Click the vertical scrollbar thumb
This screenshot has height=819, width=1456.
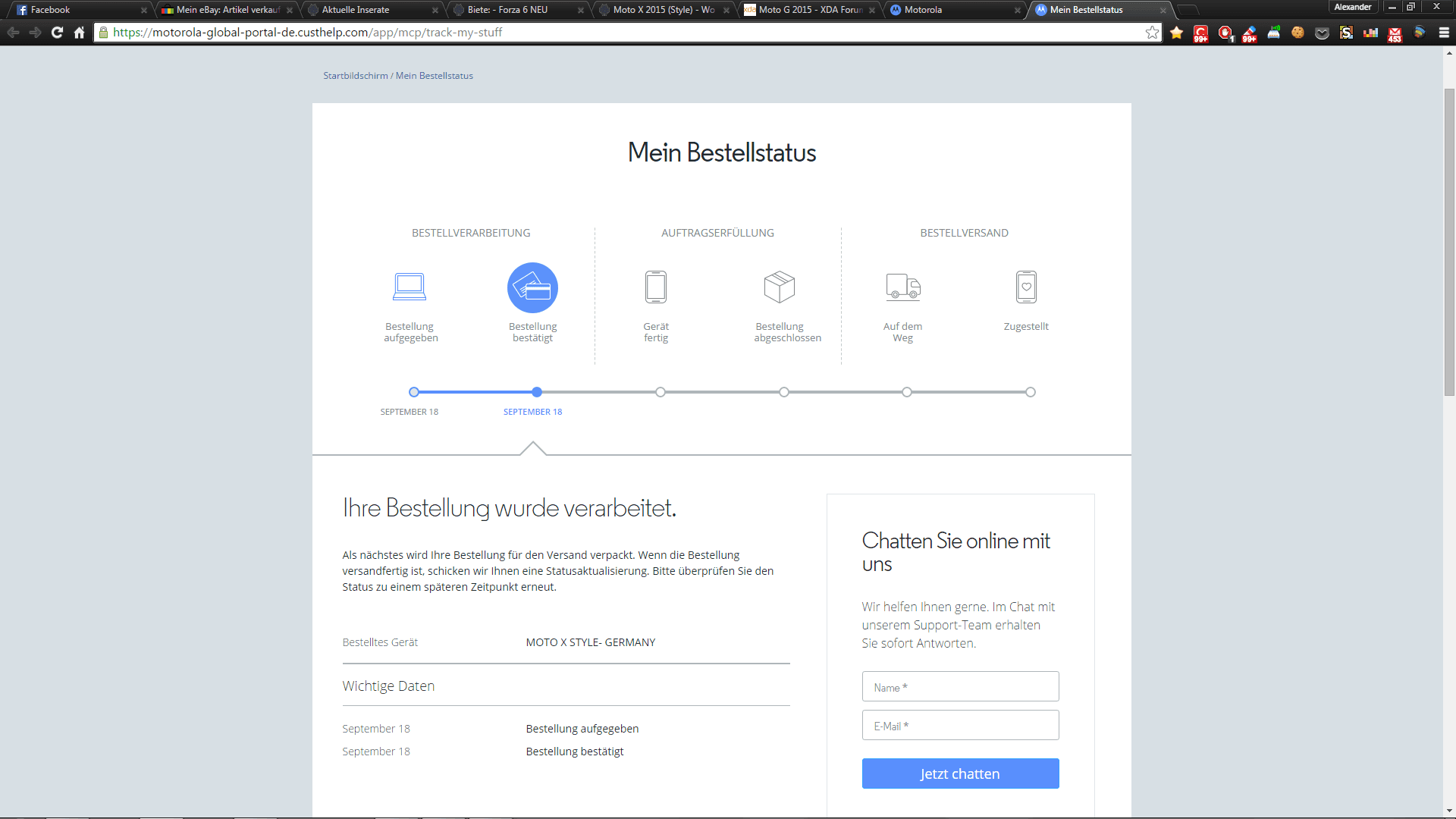(x=1449, y=243)
